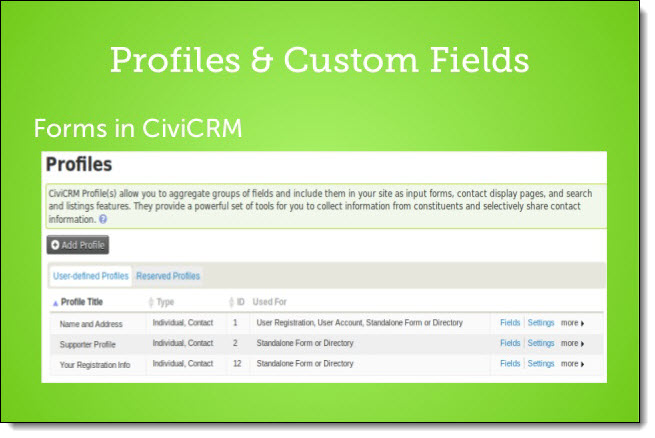Click the help icon after 'information.'
The height and width of the screenshot is (438, 655).
103,219
